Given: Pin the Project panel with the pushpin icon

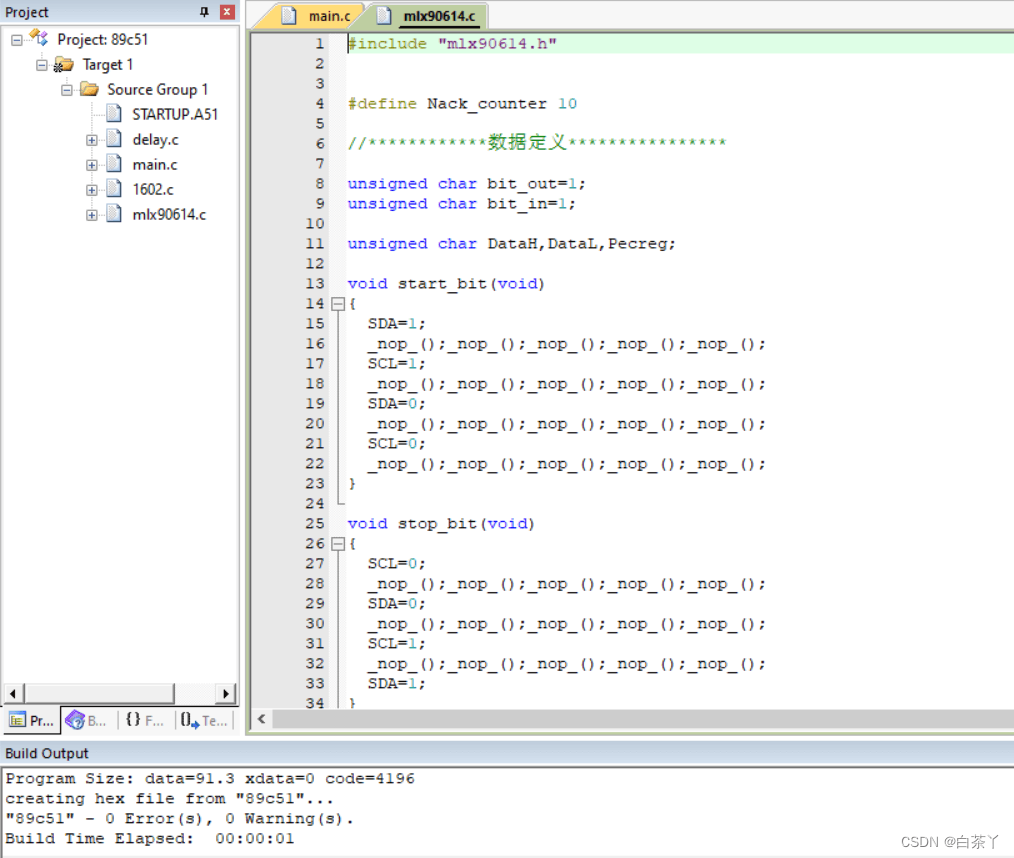Looking at the screenshot, I should pos(204,12).
